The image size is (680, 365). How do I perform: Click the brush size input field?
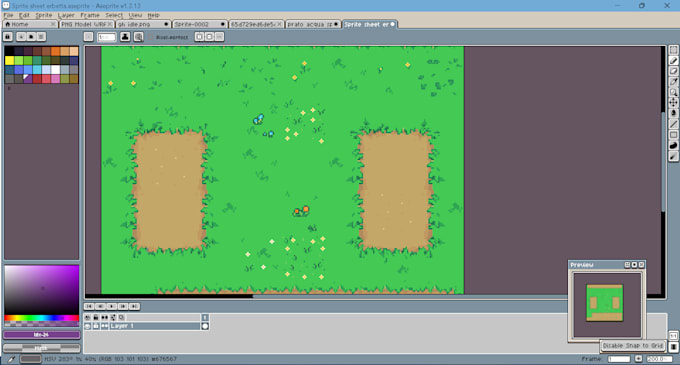pyautogui.click(x=107, y=37)
